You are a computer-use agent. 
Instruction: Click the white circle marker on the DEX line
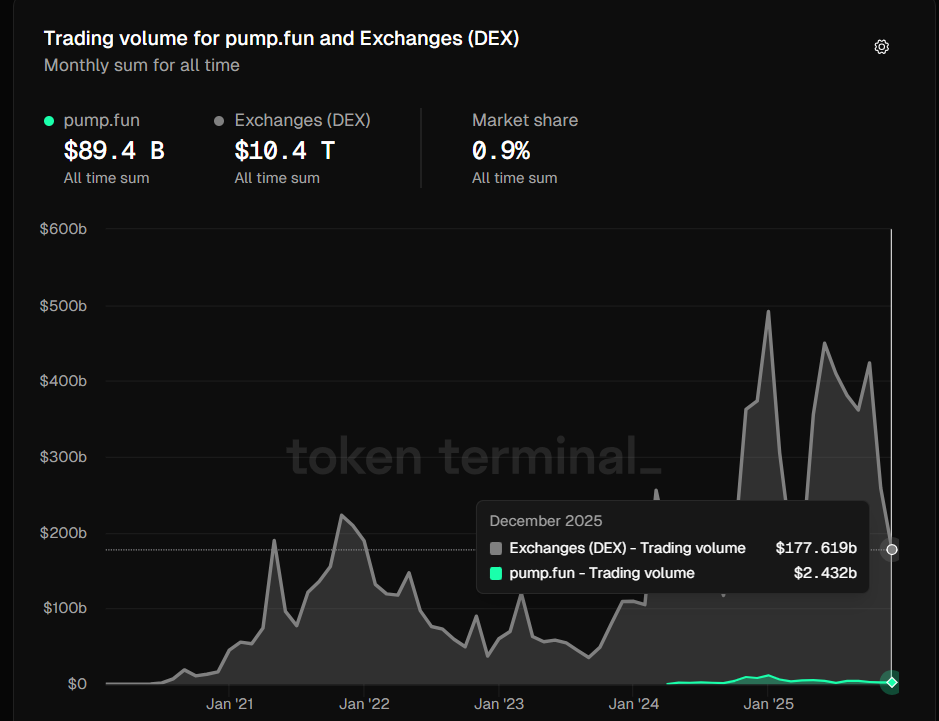(891, 549)
